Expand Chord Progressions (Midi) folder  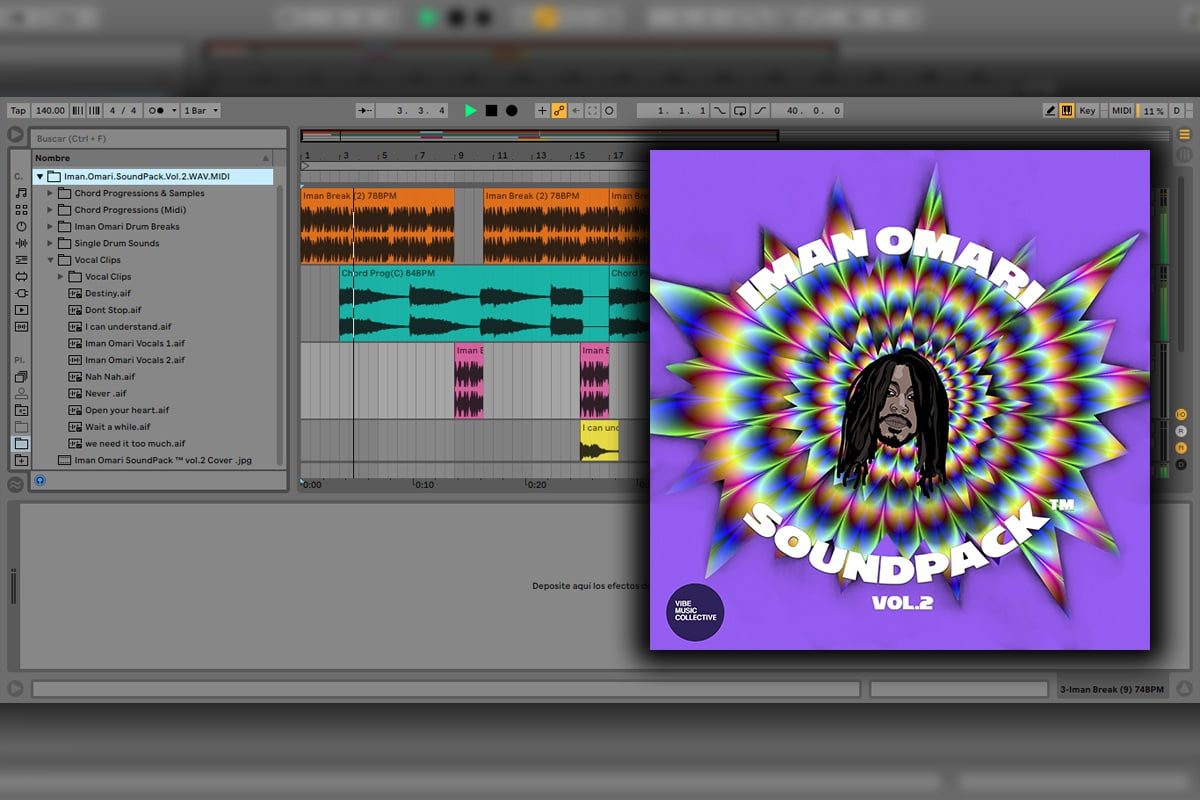coord(51,210)
